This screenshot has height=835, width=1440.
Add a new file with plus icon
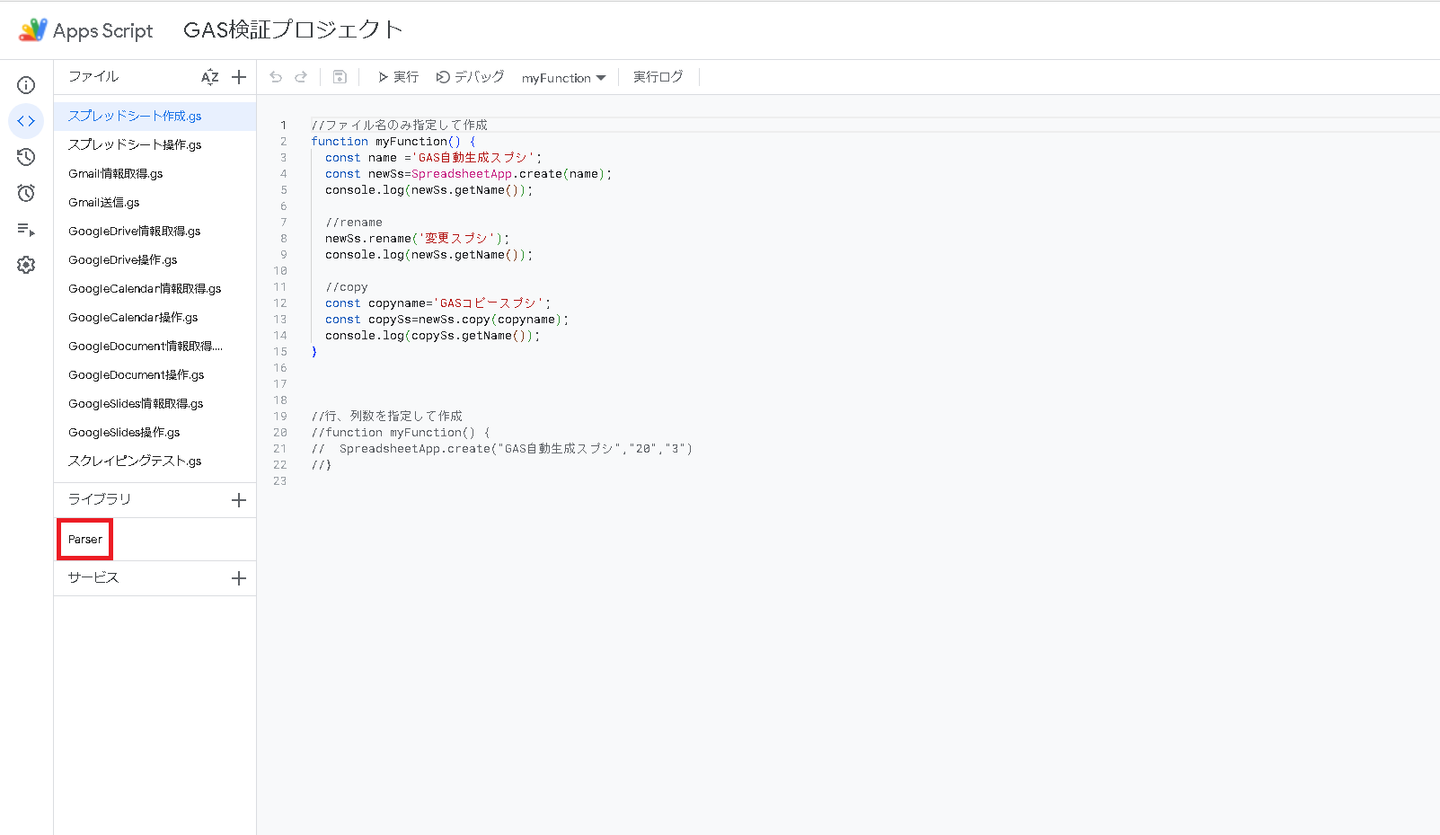coord(239,77)
